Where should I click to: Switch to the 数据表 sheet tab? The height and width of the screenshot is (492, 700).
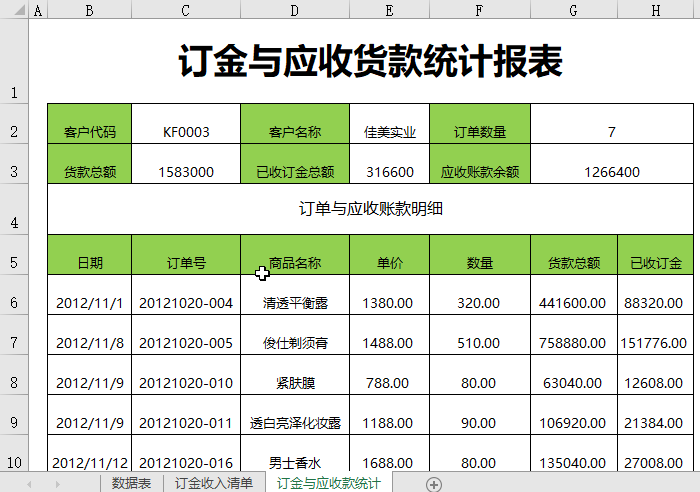click(x=131, y=484)
